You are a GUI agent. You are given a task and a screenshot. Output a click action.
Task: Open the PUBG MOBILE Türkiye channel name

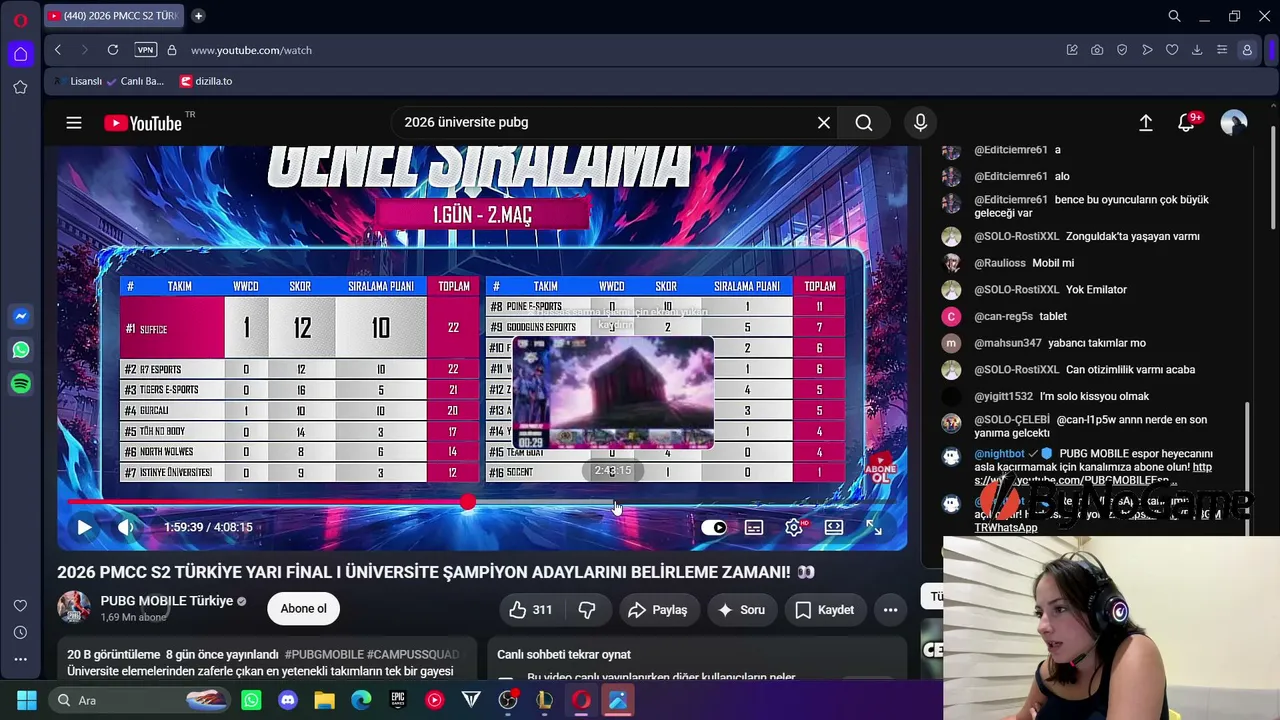tap(167, 601)
